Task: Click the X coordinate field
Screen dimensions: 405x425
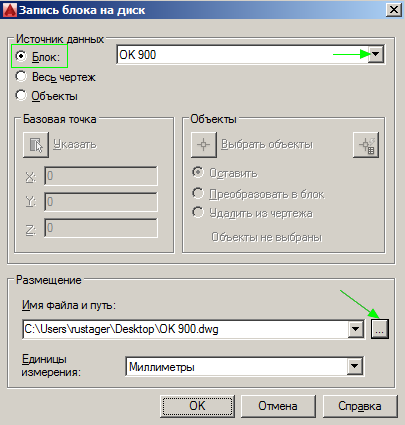Action: [101, 176]
